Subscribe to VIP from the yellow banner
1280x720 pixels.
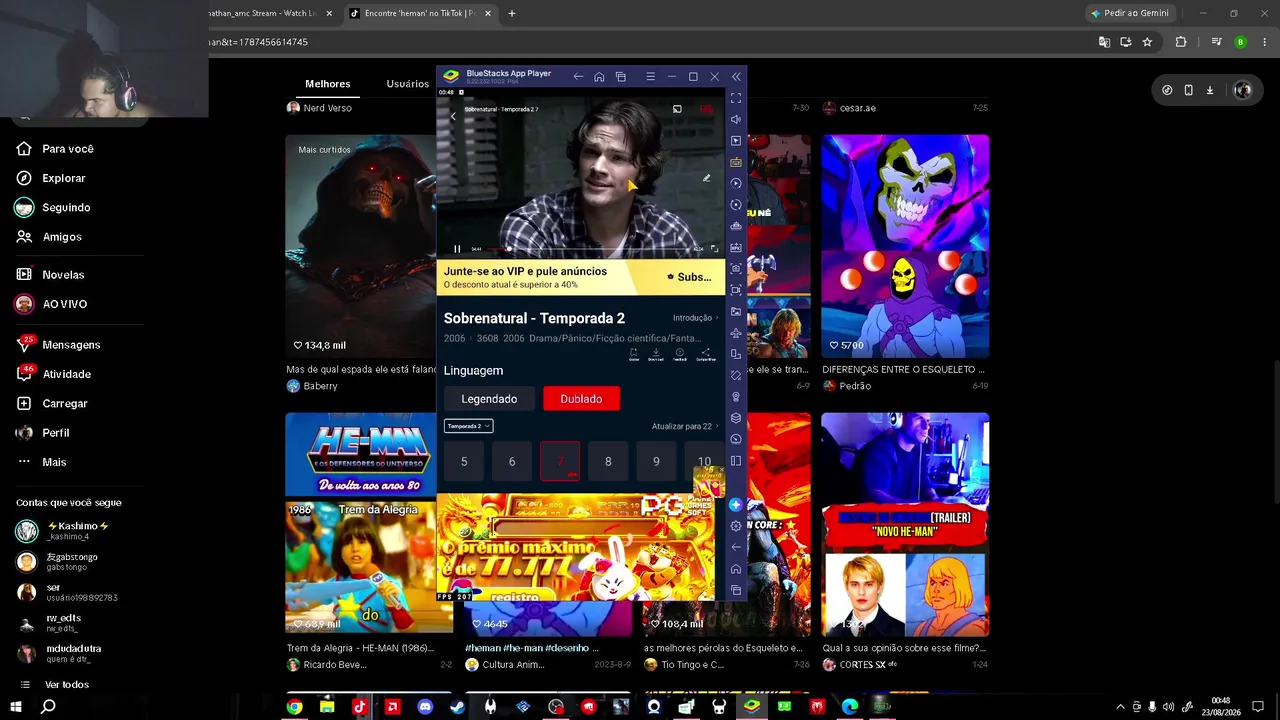point(689,277)
